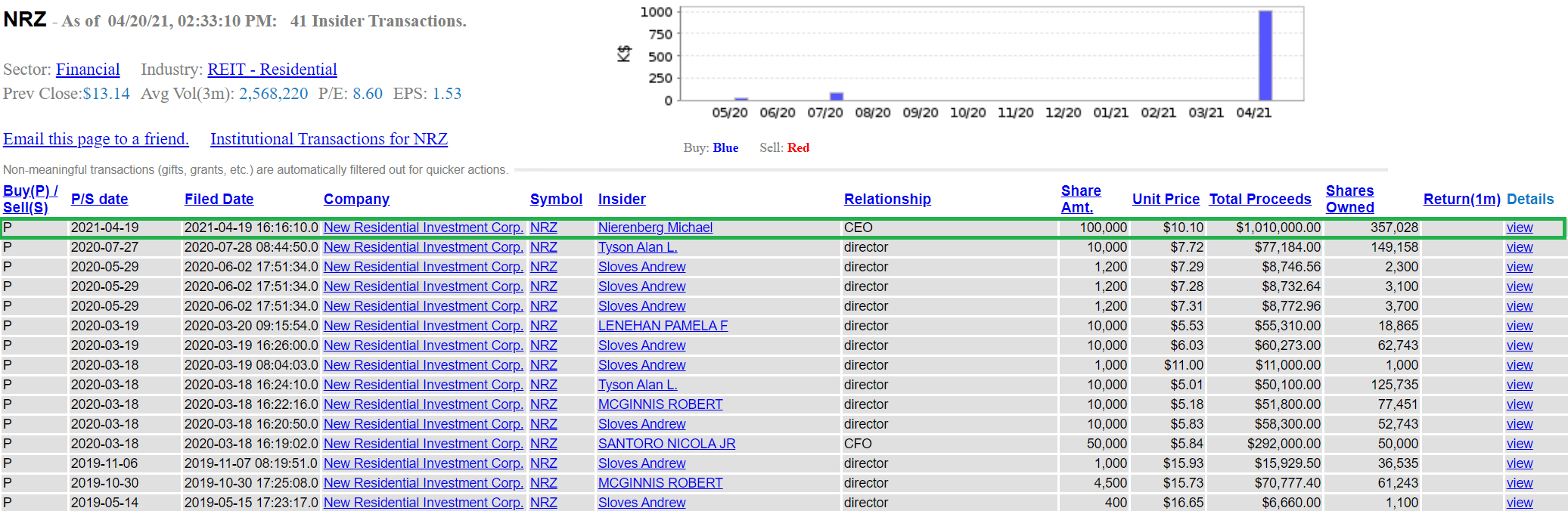Select Avg Vol value 2,568,220
Viewport: 1568px width, 511px height.
[x=274, y=94]
